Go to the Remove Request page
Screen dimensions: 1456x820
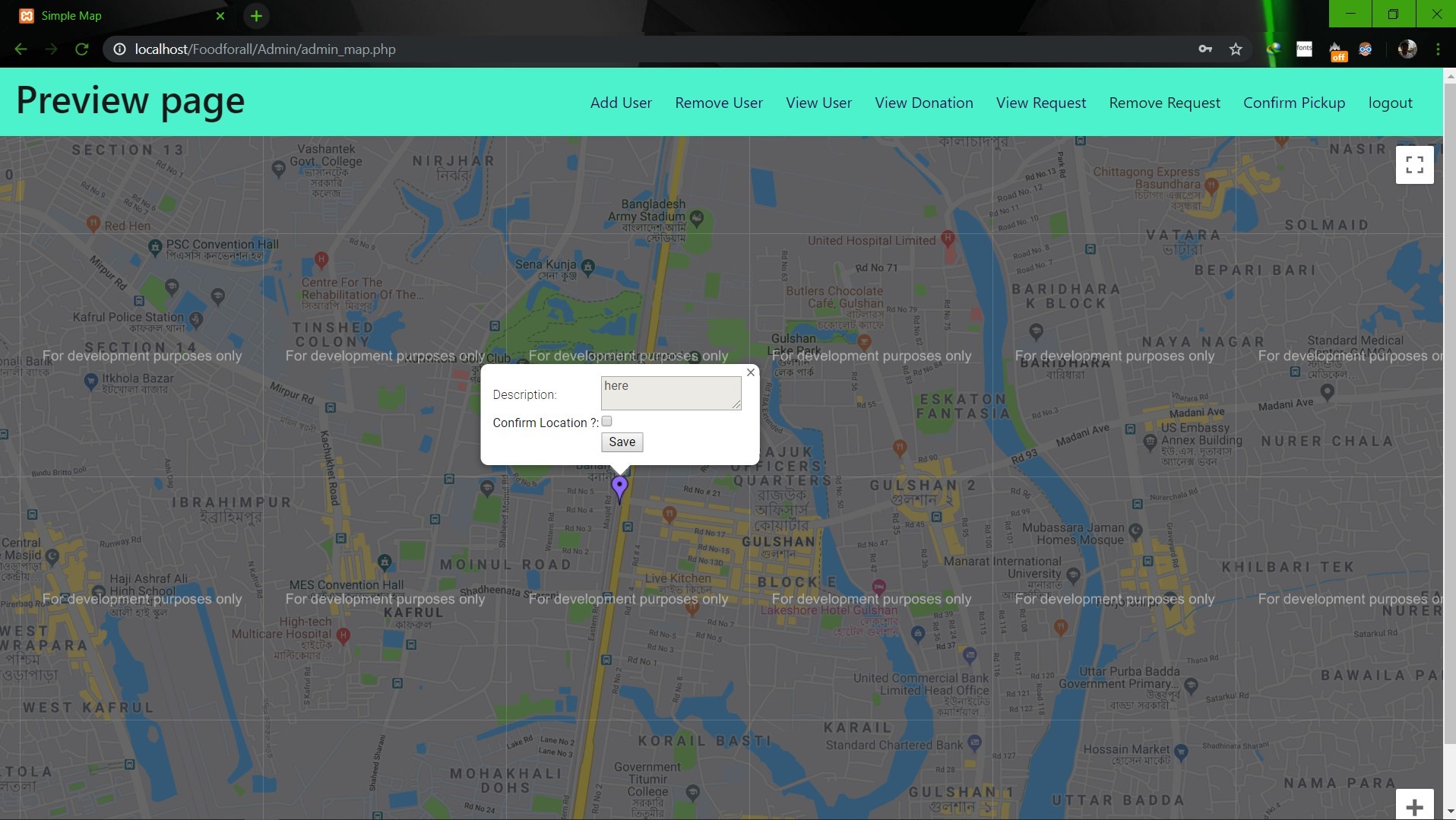tap(1164, 103)
